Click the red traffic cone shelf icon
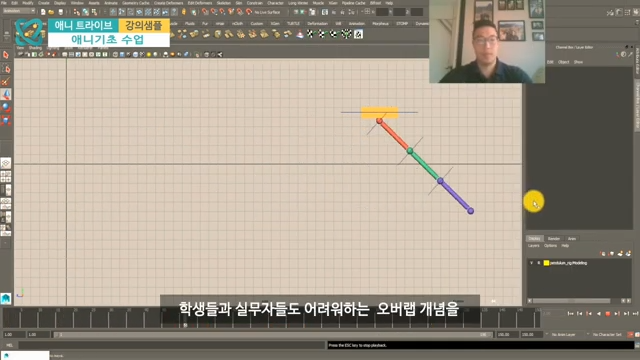The image size is (640, 360). coord(300,34)
